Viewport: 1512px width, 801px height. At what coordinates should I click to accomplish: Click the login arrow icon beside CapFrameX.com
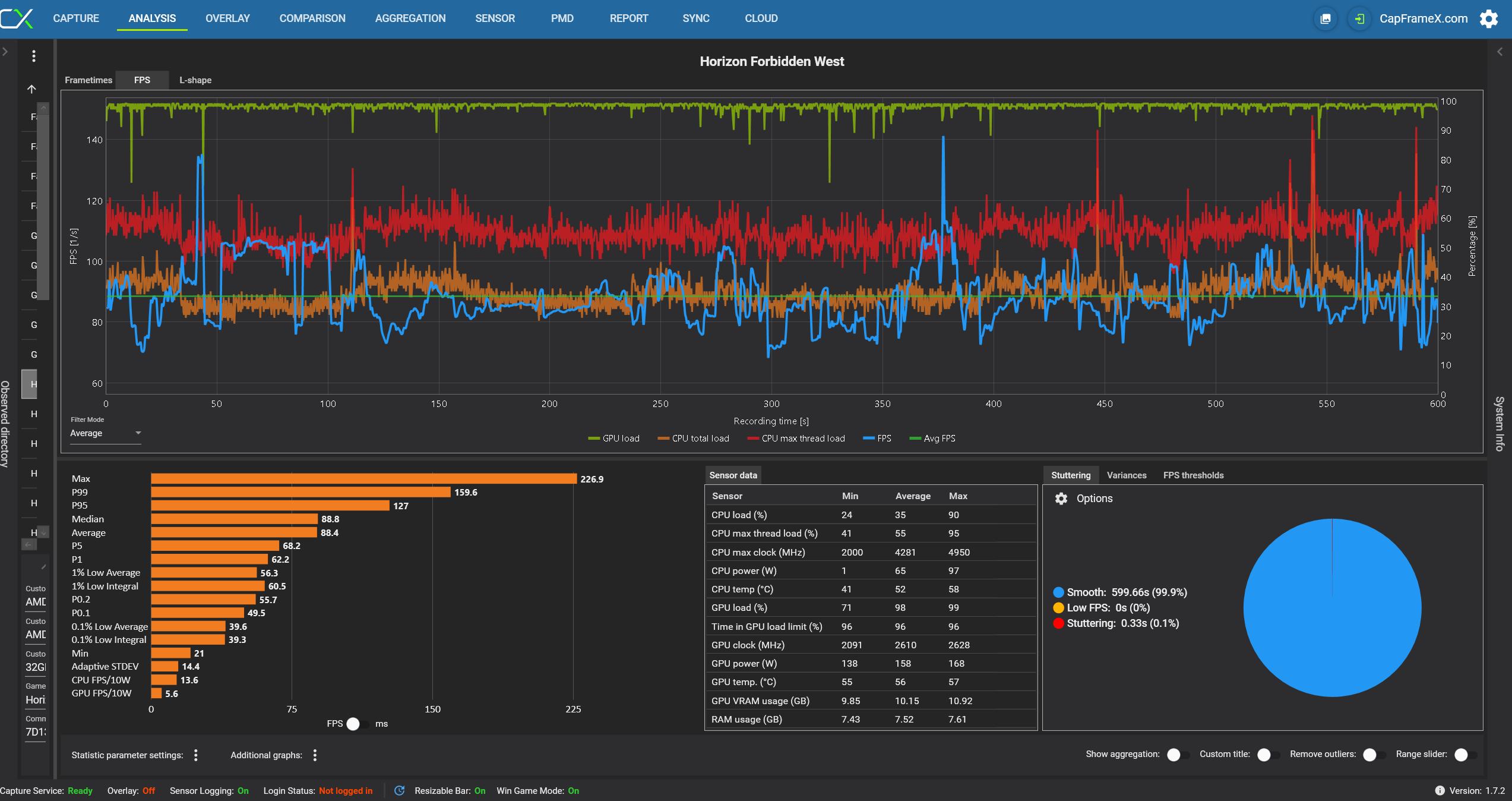[x=1359, y=19]
